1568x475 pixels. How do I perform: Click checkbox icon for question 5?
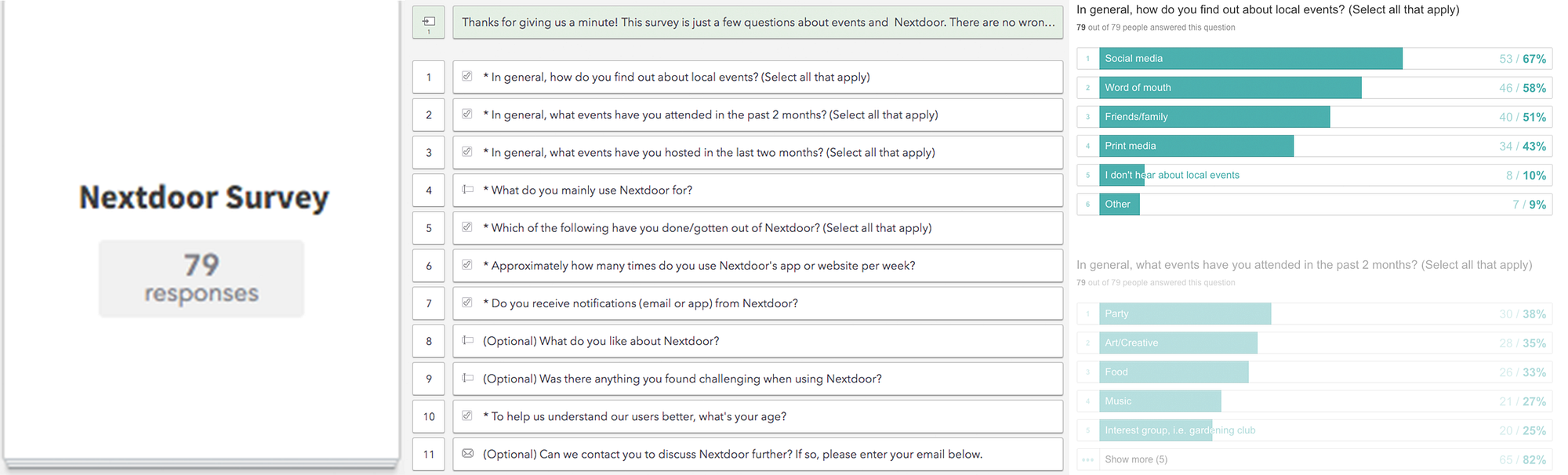(467, 227)
